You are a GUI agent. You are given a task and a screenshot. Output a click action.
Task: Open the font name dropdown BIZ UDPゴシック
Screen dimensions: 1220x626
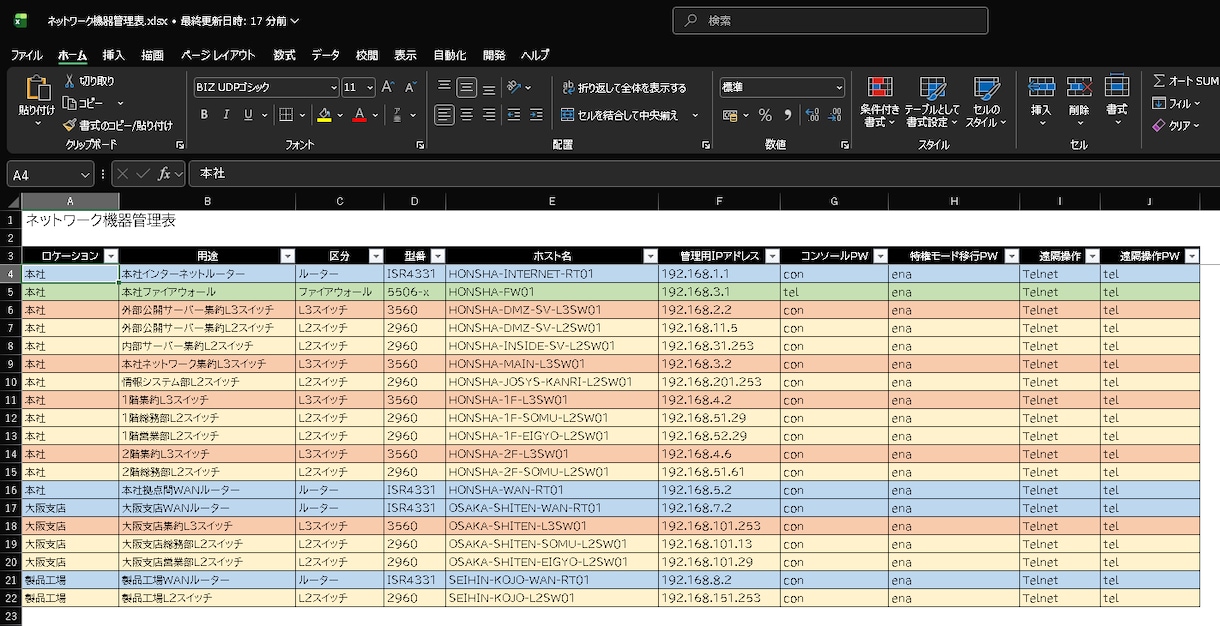point(334,88)
